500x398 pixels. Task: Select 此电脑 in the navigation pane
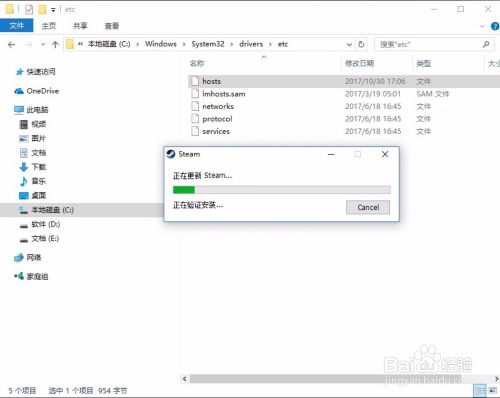pos(31,110)
